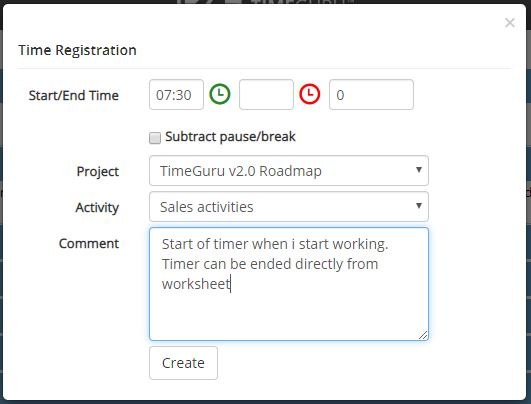The width and height of the screenshot is (531, 404).
Task: Select the duration field showing 0
Action: (x=371, y=94)
